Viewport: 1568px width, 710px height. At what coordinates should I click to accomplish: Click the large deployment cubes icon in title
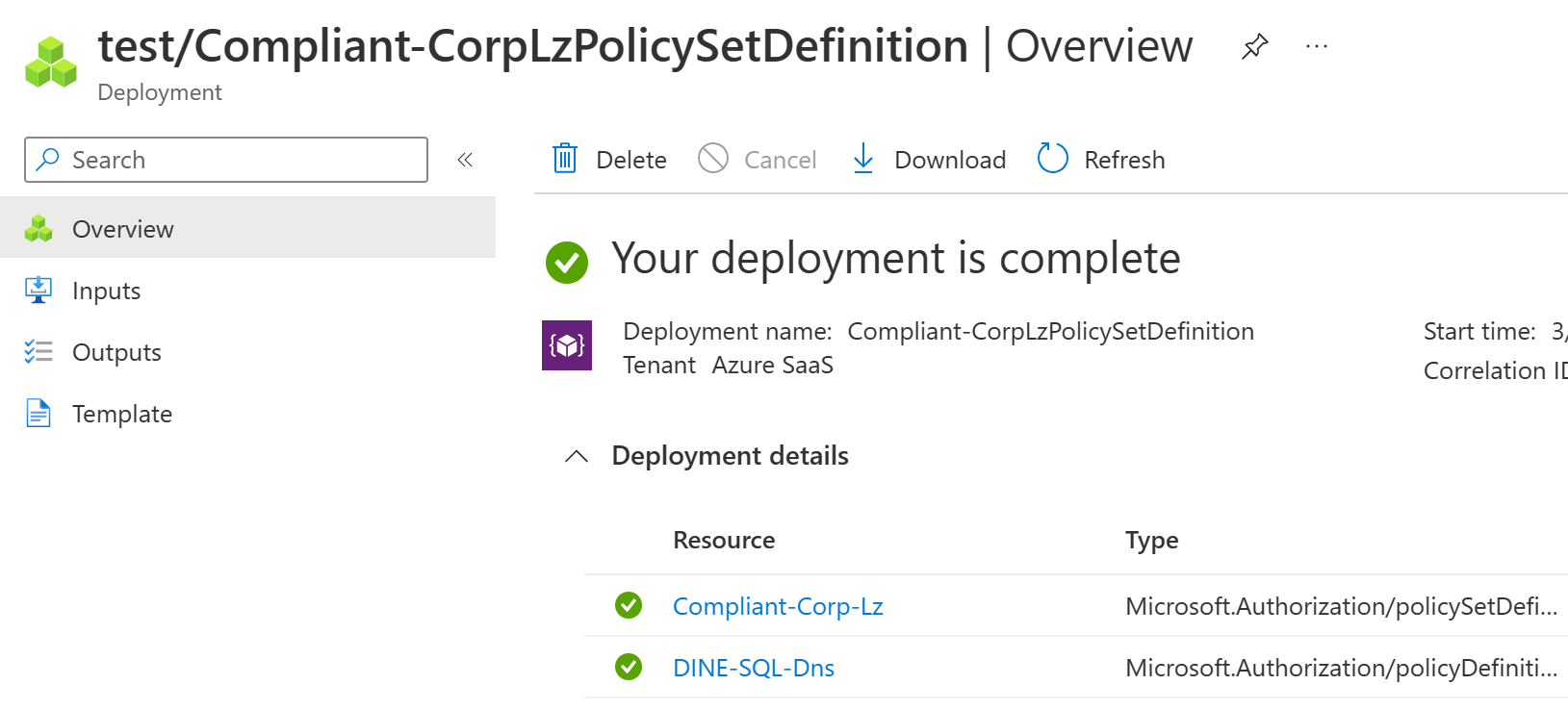51,63
